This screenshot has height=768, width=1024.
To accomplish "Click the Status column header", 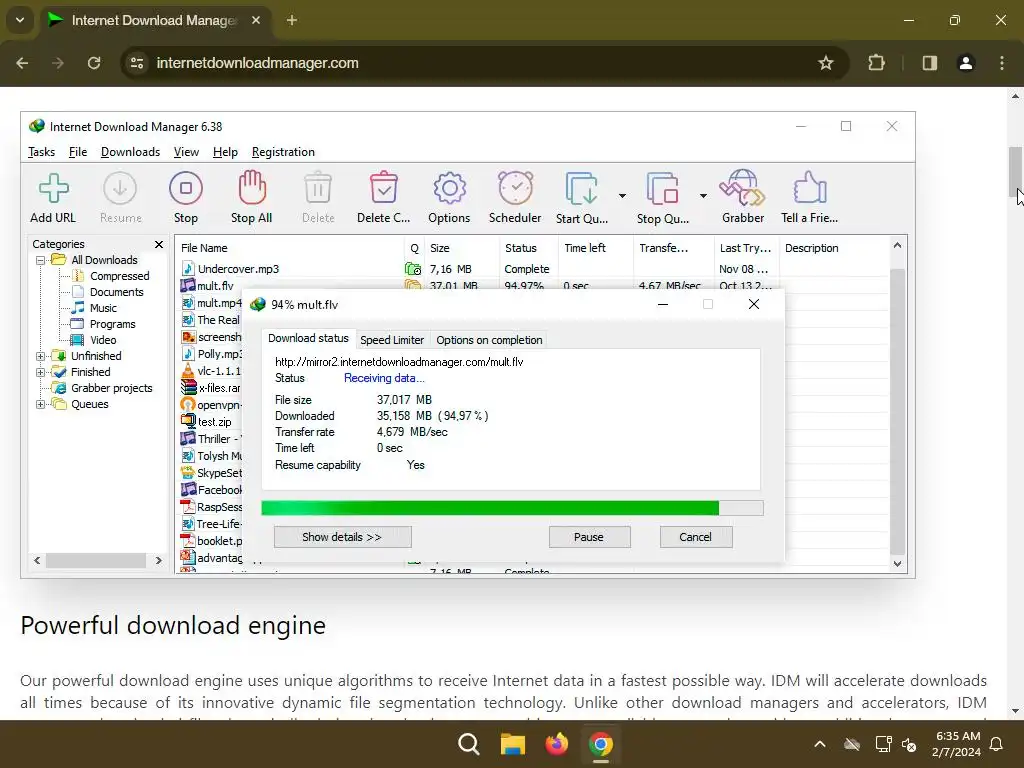I will point(530,248).
